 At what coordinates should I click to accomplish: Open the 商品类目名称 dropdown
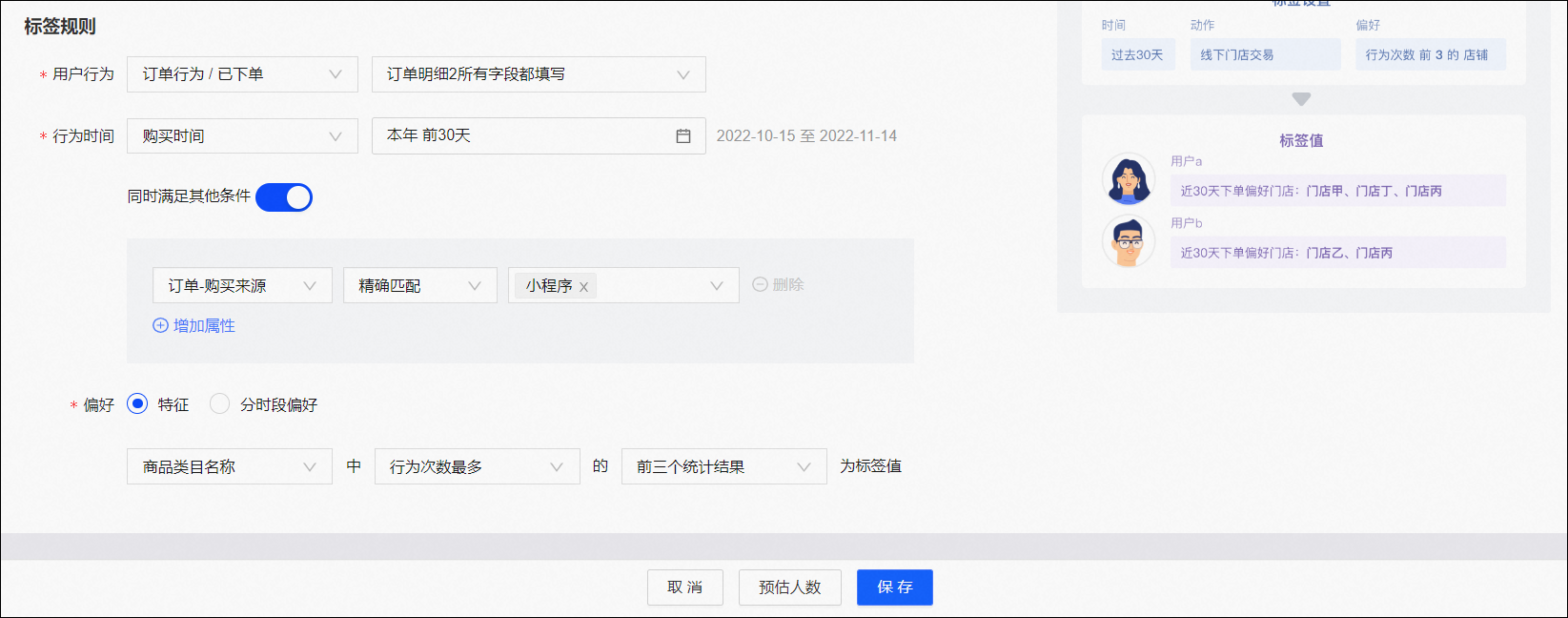(x=230, y=466)
